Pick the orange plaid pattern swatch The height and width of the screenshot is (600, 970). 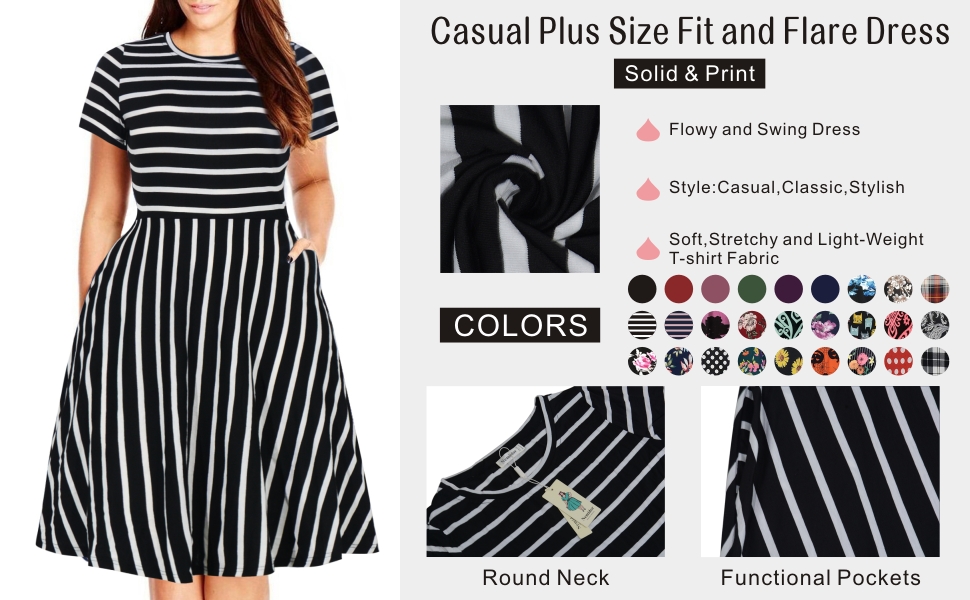935,289
